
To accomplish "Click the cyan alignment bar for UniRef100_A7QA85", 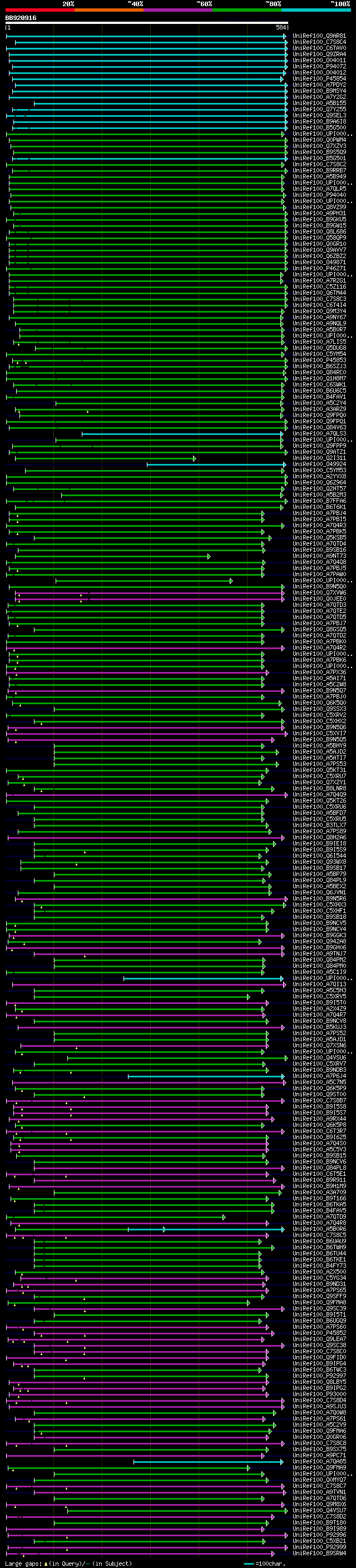I will 208,1461.
